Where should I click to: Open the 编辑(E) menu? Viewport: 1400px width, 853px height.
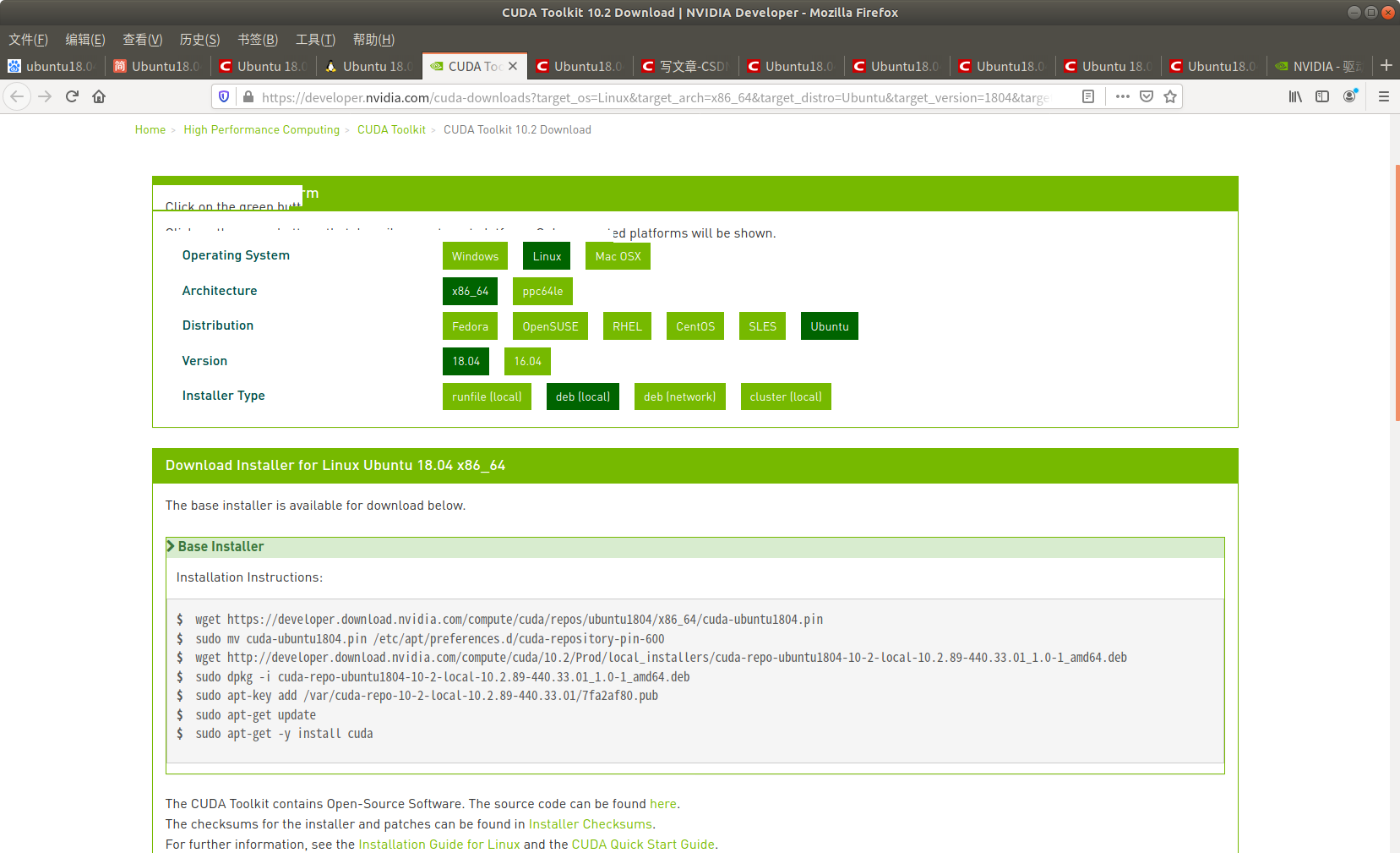point(85,39)
